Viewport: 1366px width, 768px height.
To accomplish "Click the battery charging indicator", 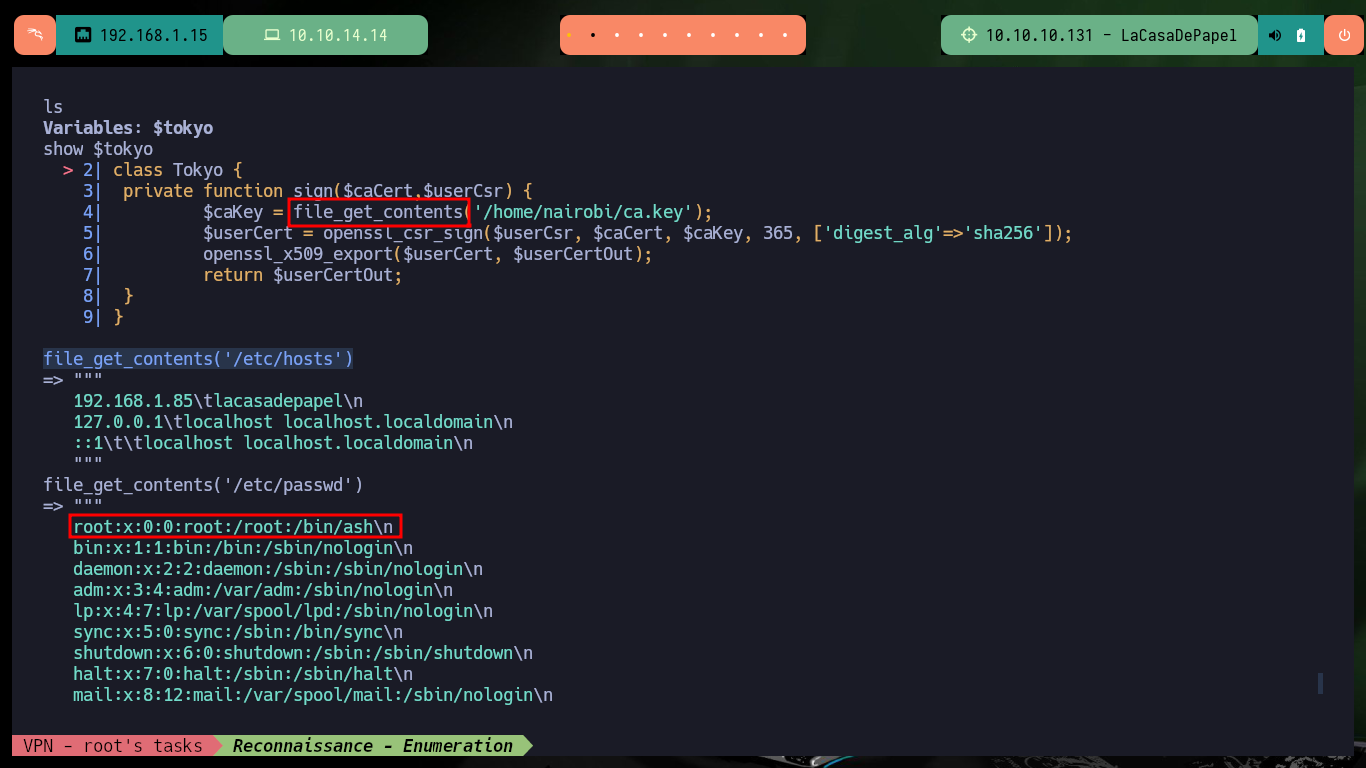I will (1301, 35).
